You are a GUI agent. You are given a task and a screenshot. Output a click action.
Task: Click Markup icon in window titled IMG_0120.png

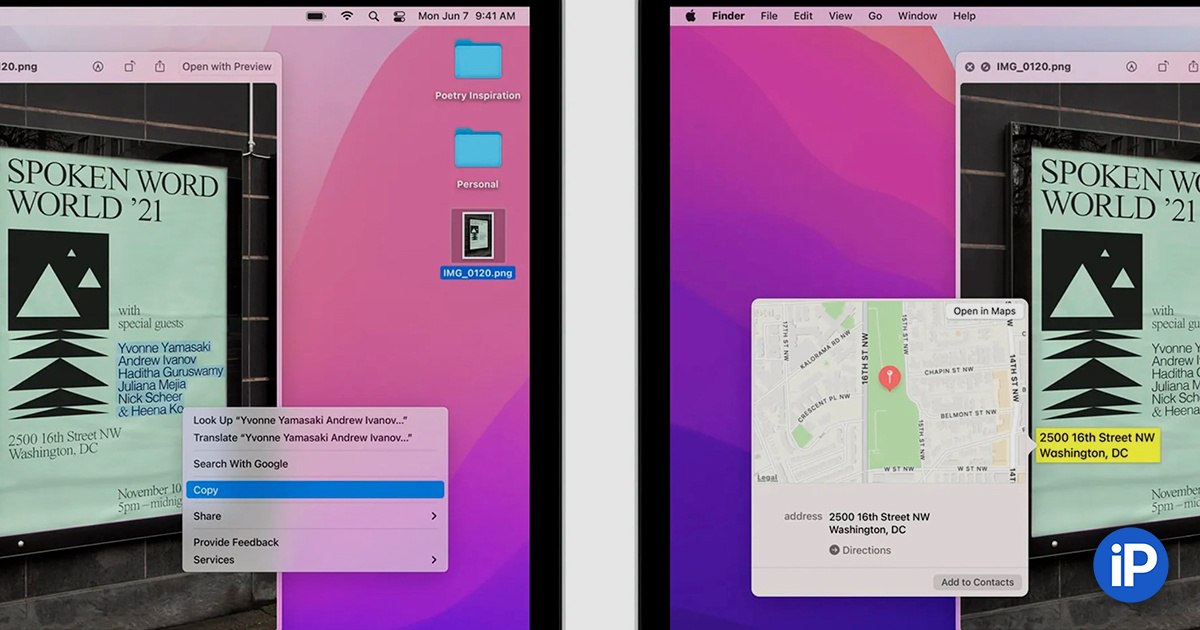tap(1132, 67)
